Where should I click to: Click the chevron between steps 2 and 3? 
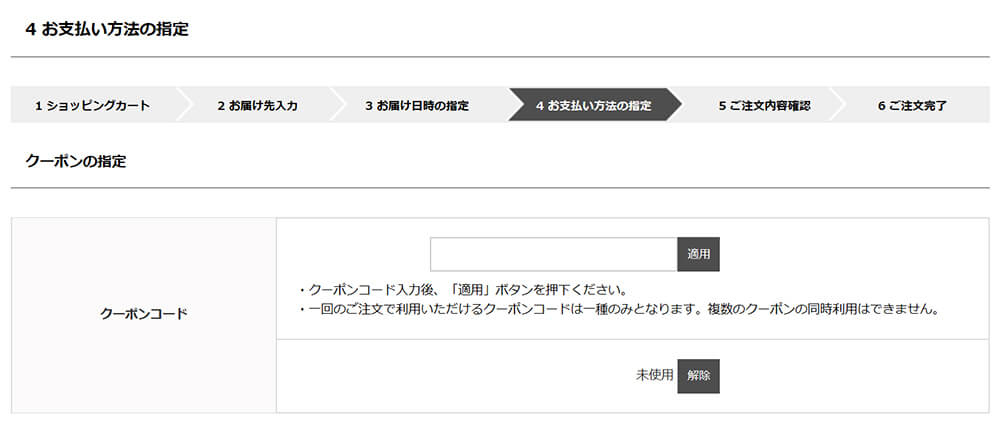click(337, 105)
